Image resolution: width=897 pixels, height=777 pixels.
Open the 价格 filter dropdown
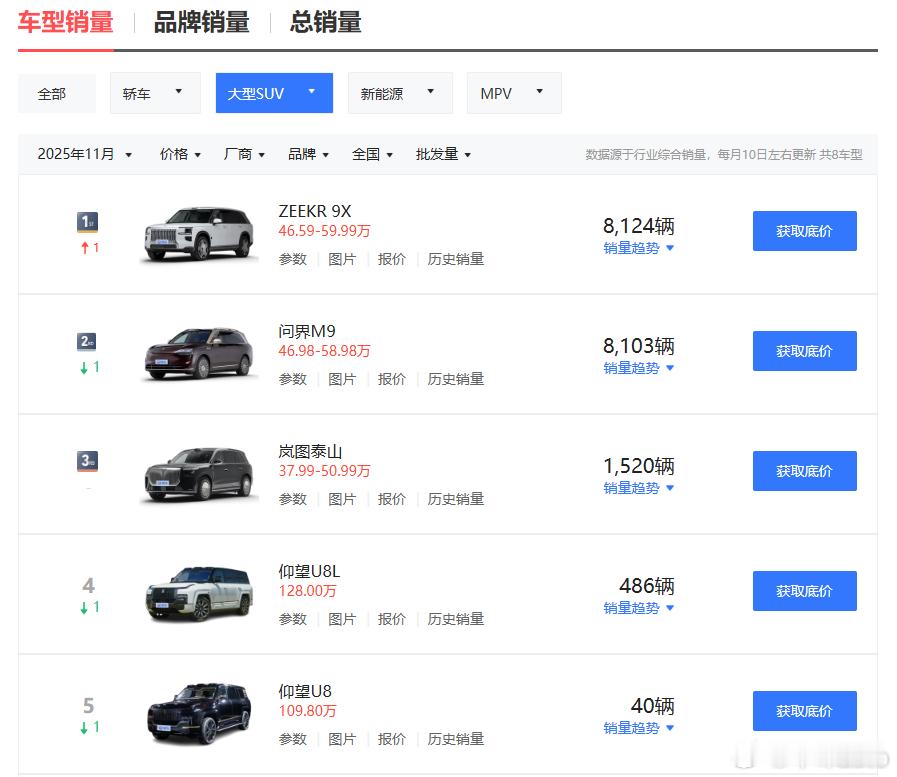[180, 154]
